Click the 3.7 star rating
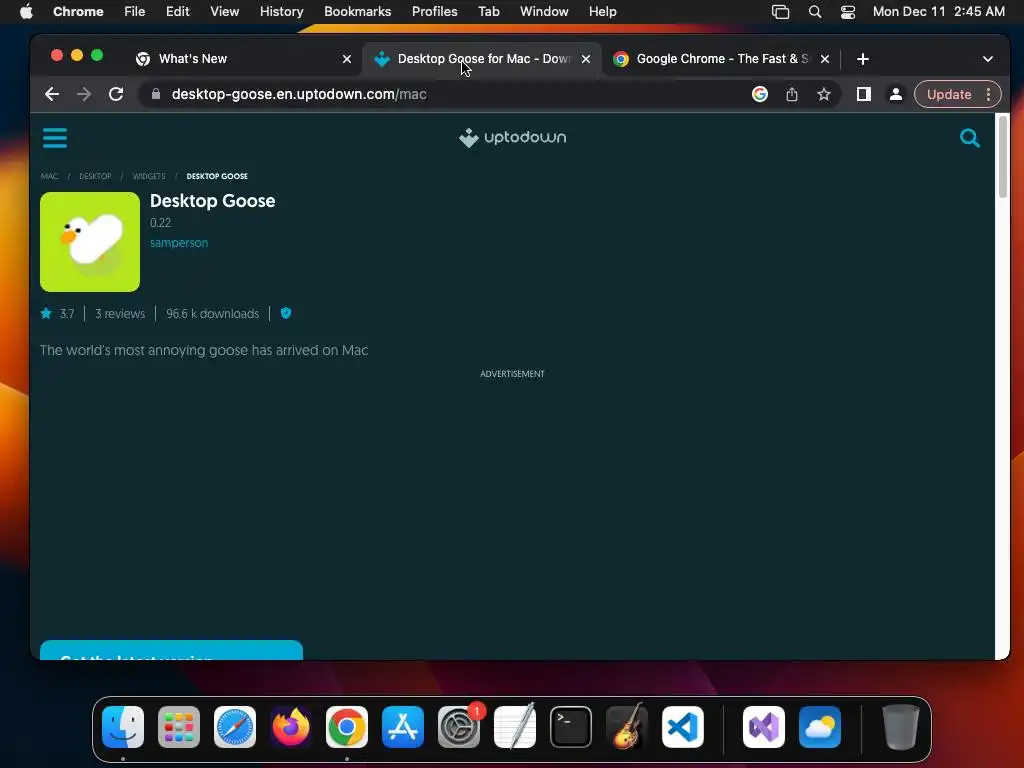1024x768 pixels. tap(57, 314)
